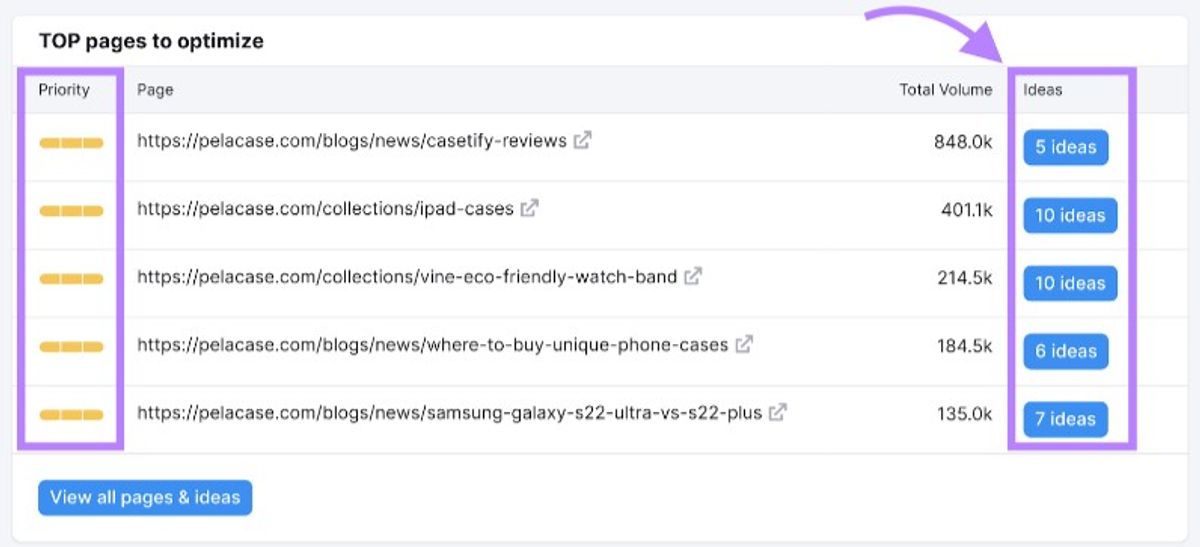Screen dimensions: 1200x547
Task: Open the collections/ipad-cases URL
Action: 325,209
